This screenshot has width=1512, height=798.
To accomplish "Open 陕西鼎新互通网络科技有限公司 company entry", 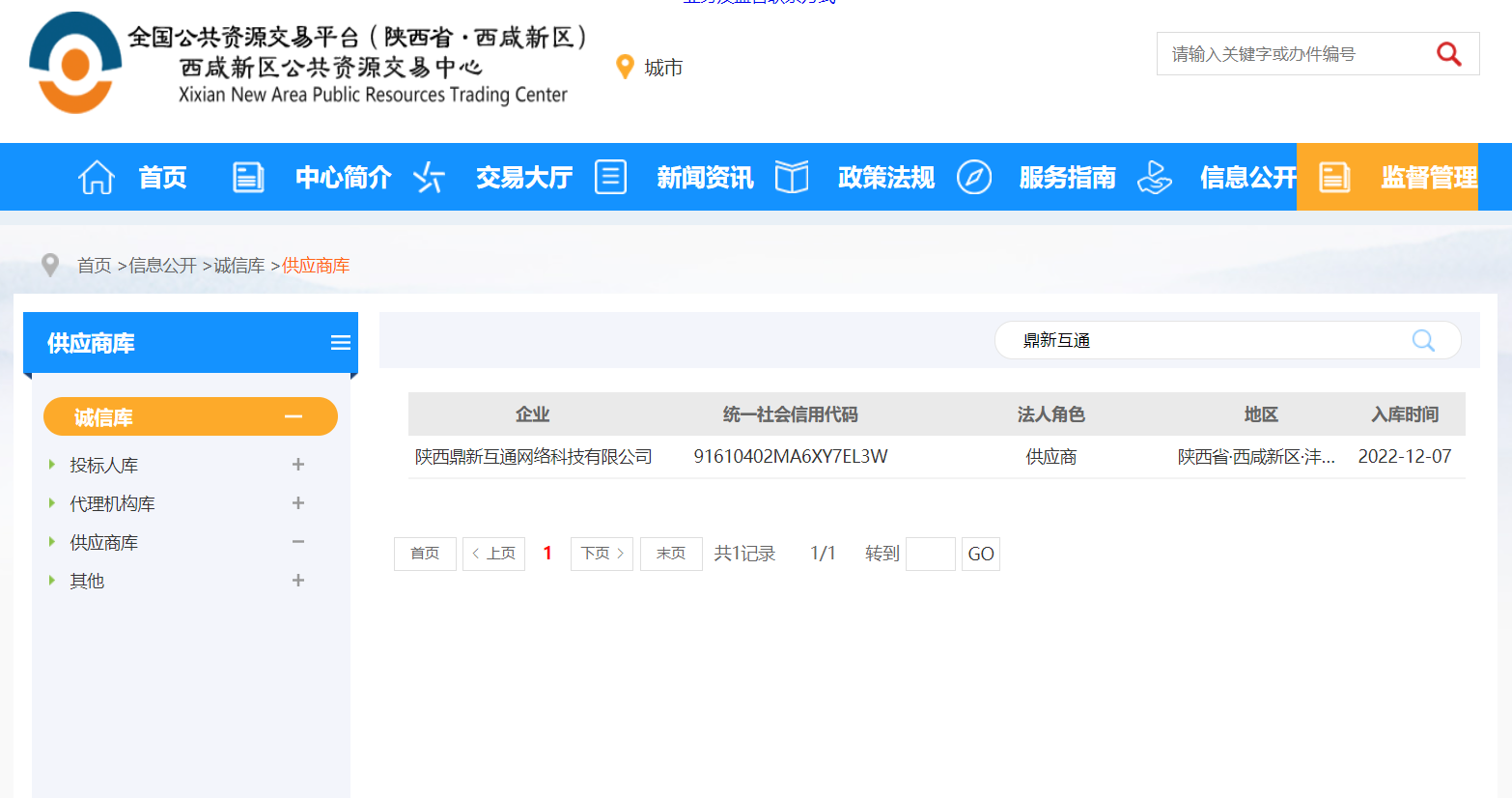I will point(533,456).
